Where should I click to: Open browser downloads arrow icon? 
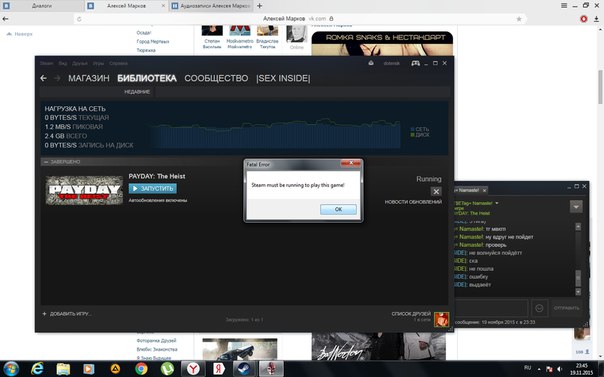coord(596,19)
